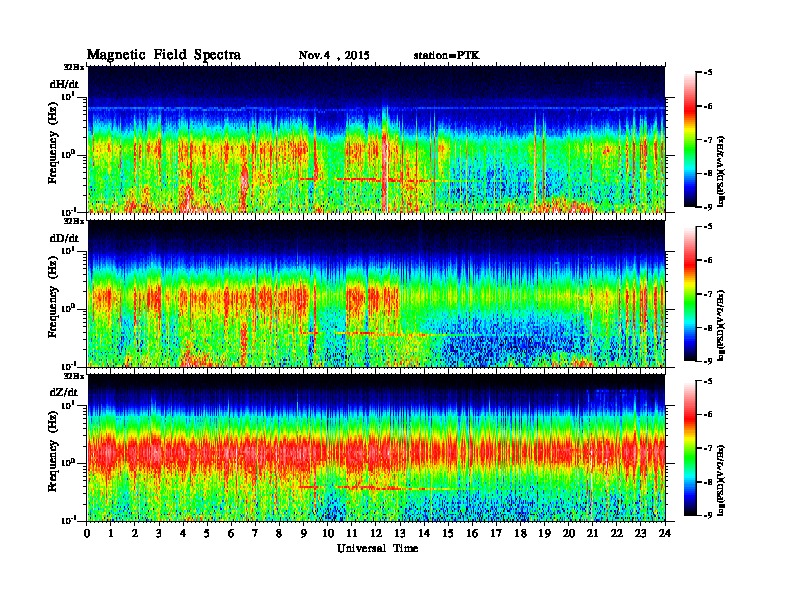Click hour tick label "20" on time axis

tap(568, 534)
